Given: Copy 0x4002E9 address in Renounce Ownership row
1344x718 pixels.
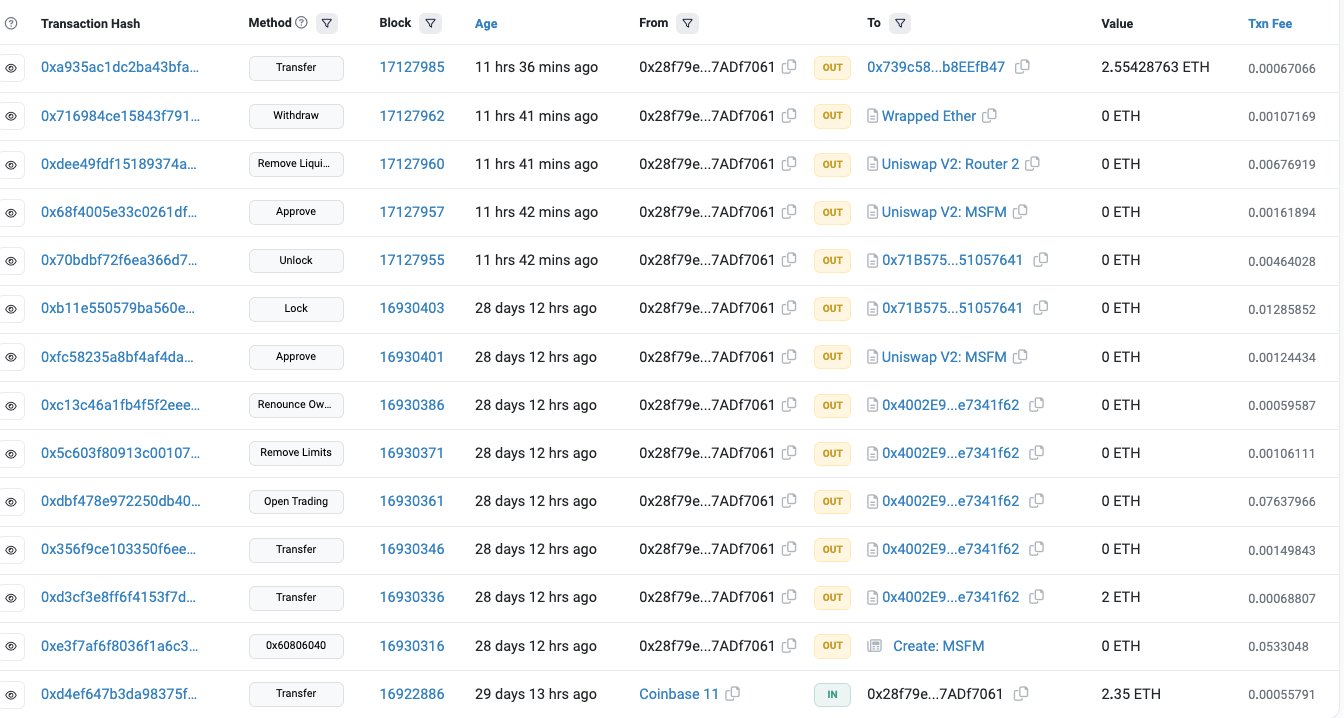Looking at the screenshot, I should click(x=1037, y=405).
